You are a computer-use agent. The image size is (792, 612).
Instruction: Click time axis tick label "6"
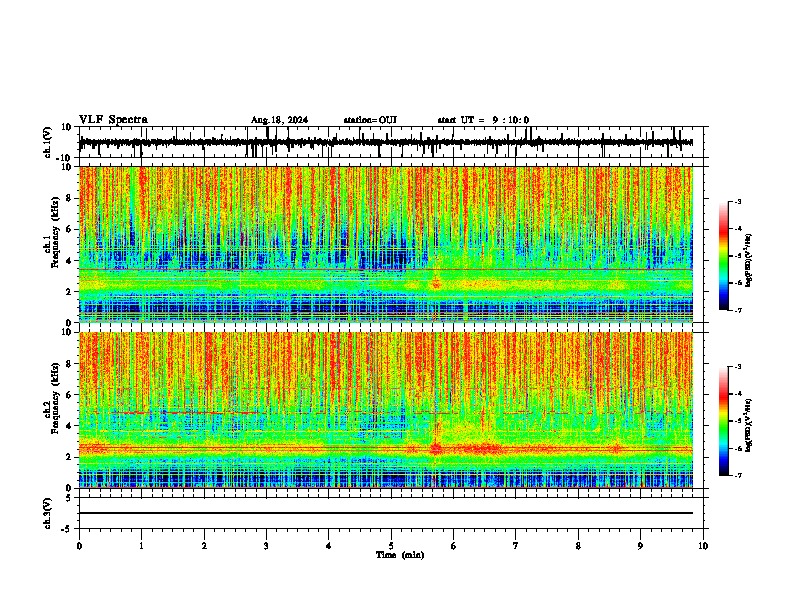(x=453, y=546)
